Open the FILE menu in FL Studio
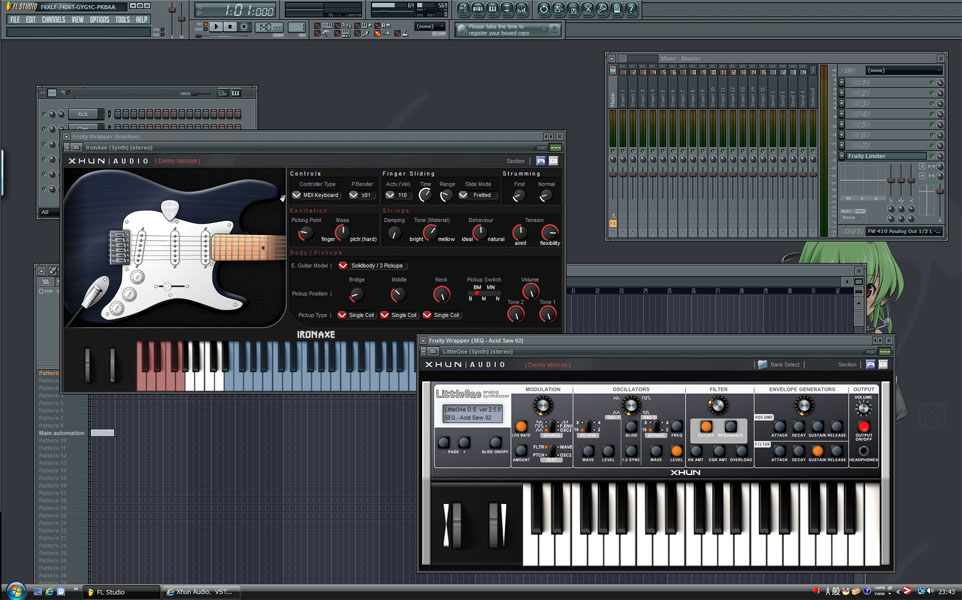 coord(15,20)
